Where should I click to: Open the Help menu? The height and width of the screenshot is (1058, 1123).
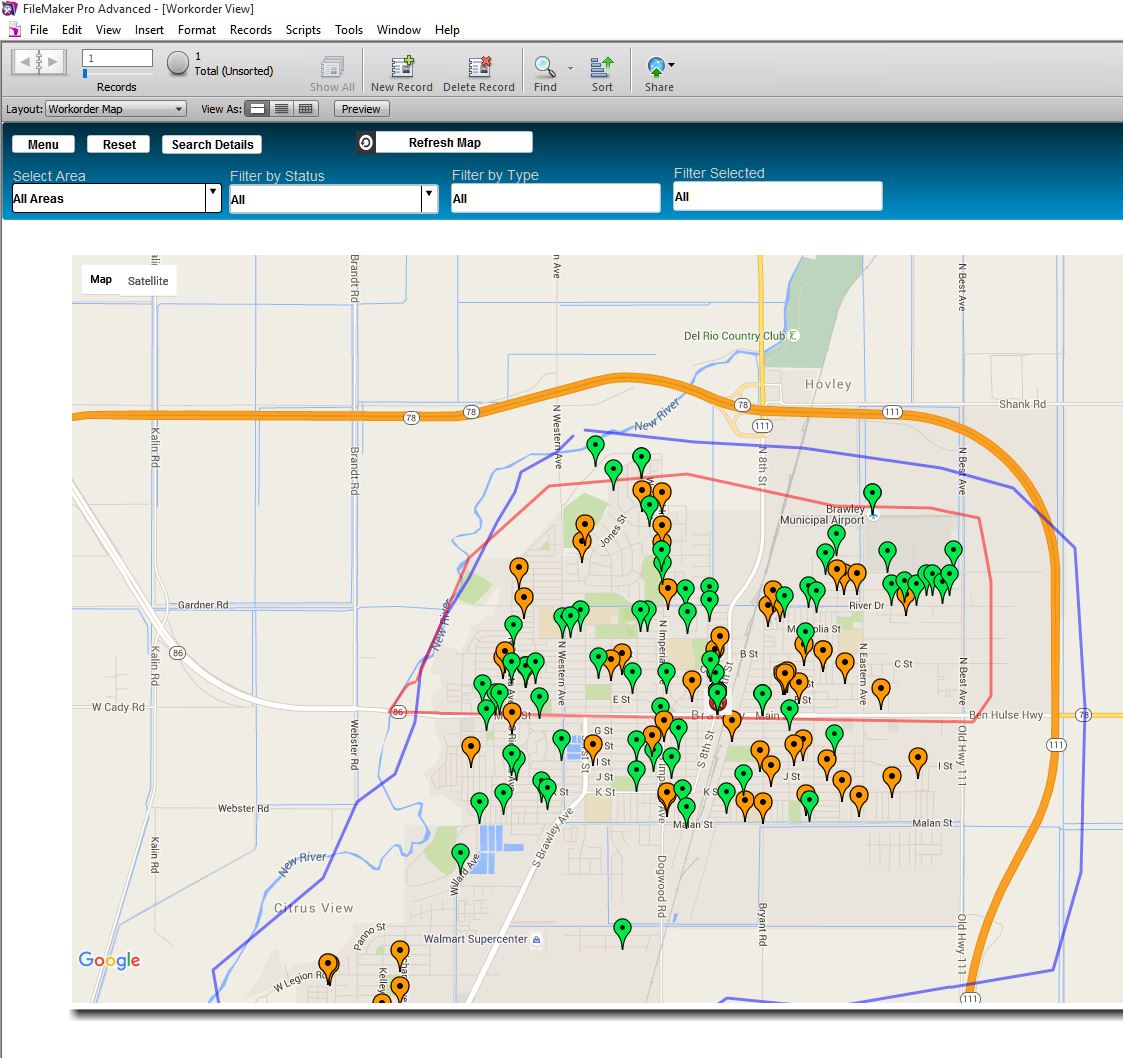point(447,30)
